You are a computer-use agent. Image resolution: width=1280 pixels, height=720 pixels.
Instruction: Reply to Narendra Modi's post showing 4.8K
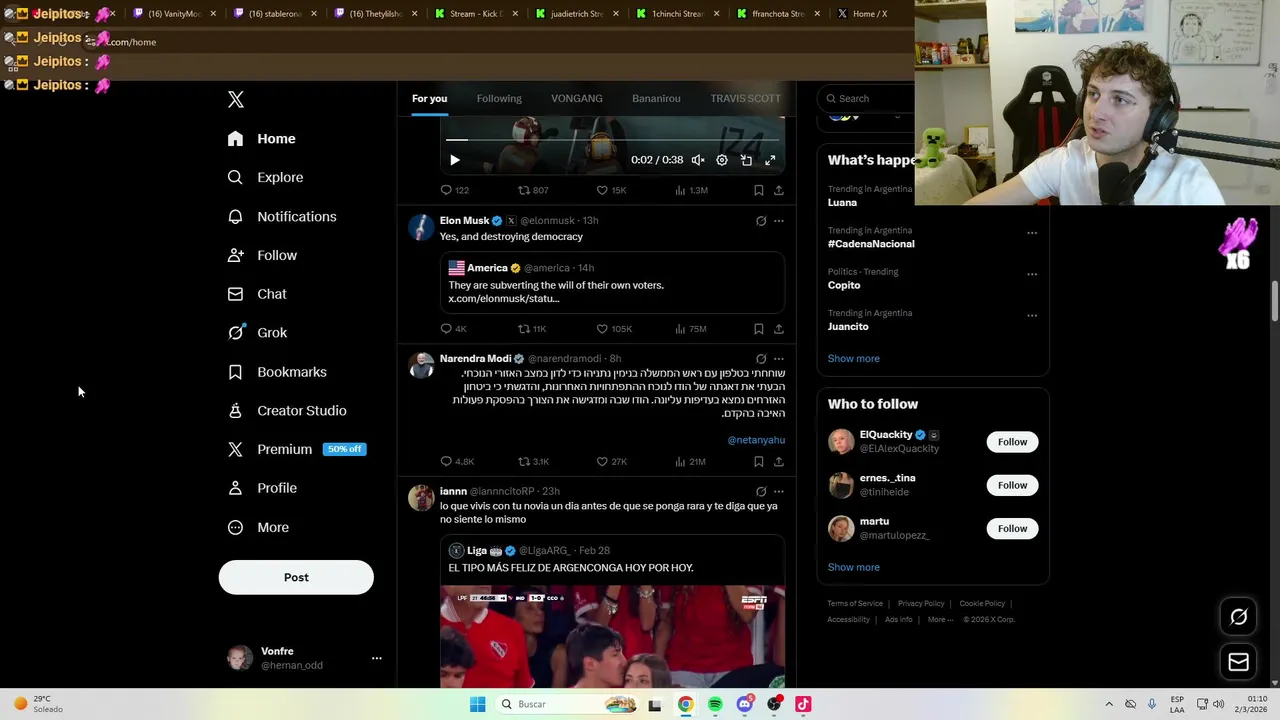pyautogui.click(x=457, y=462)
